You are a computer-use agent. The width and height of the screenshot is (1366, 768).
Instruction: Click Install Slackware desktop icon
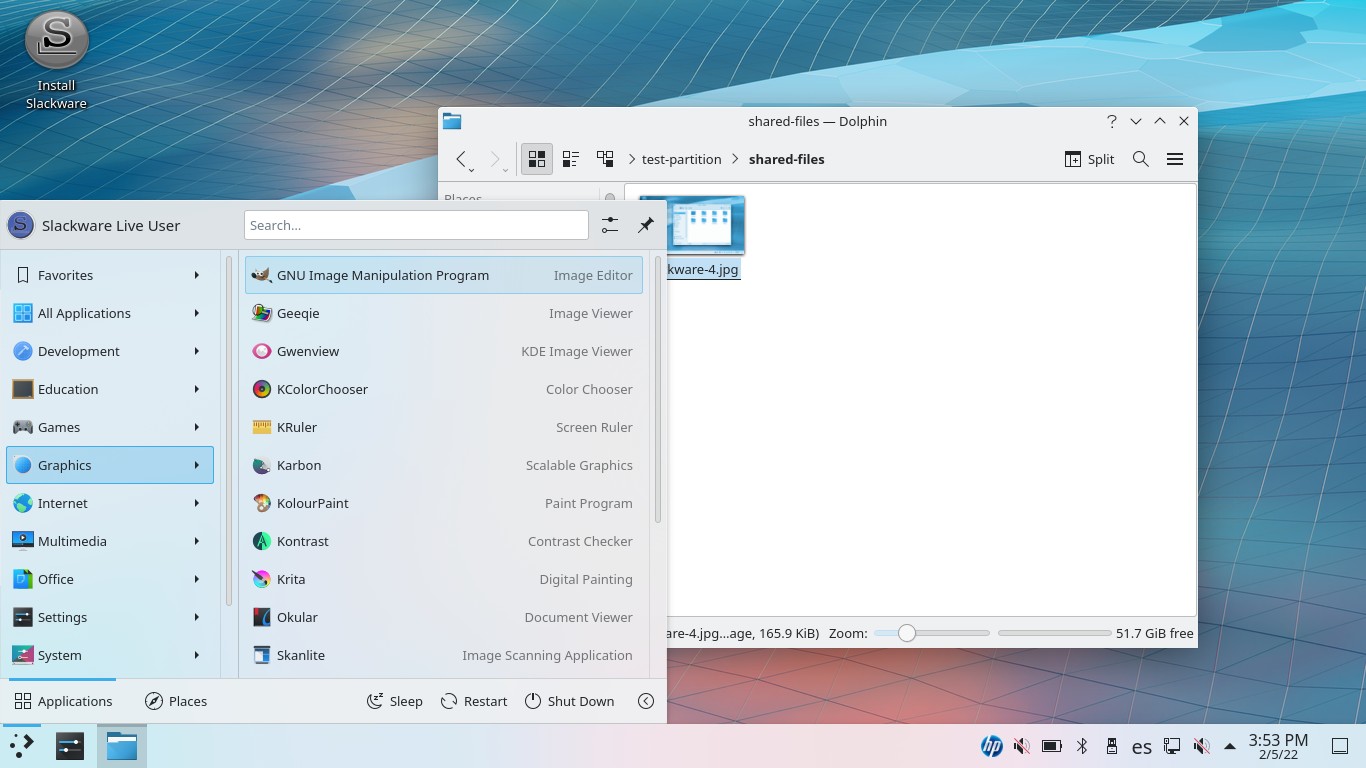point(56,60)
